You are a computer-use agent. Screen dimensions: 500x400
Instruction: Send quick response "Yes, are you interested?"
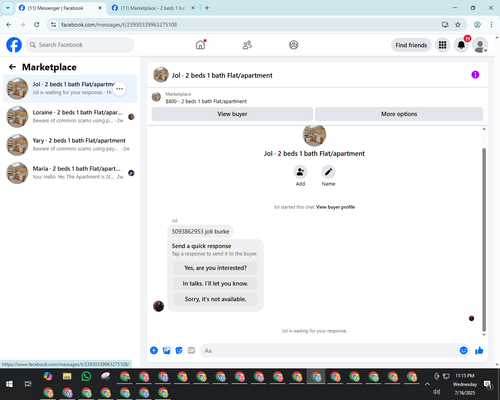click(x=215, y=268)
